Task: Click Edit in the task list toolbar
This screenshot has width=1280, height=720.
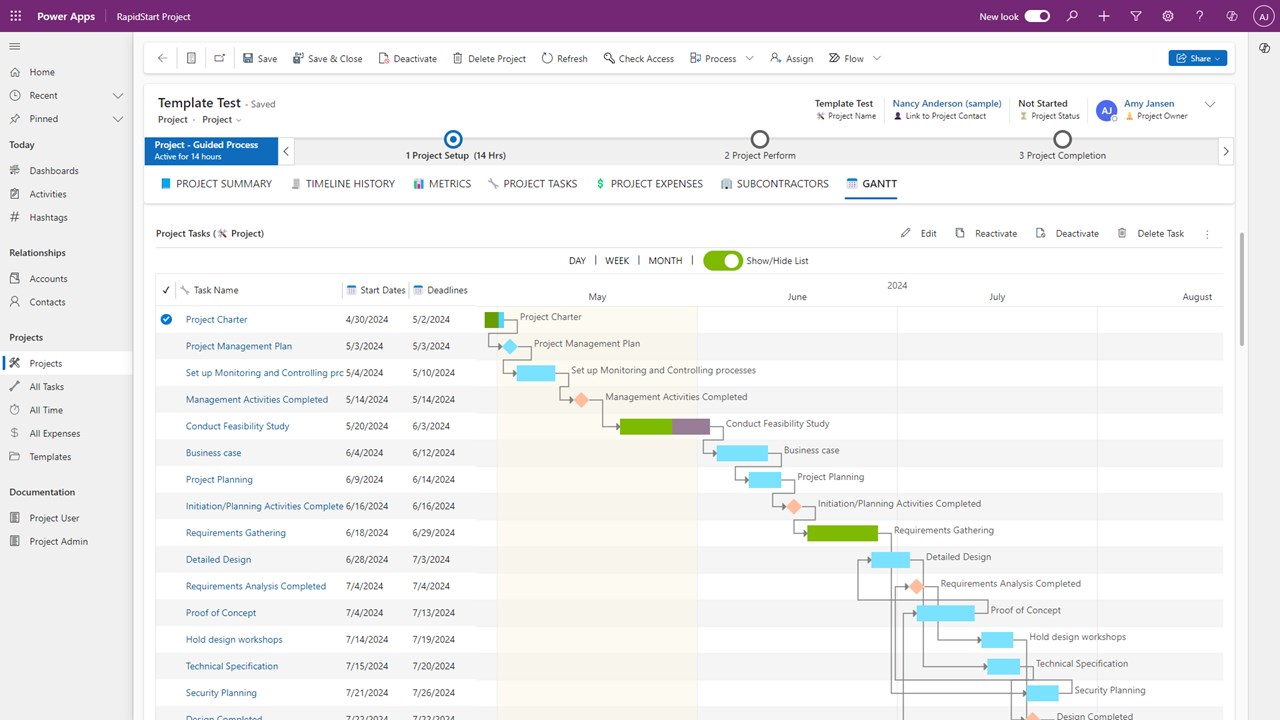Action: click(x=918, y=233)
